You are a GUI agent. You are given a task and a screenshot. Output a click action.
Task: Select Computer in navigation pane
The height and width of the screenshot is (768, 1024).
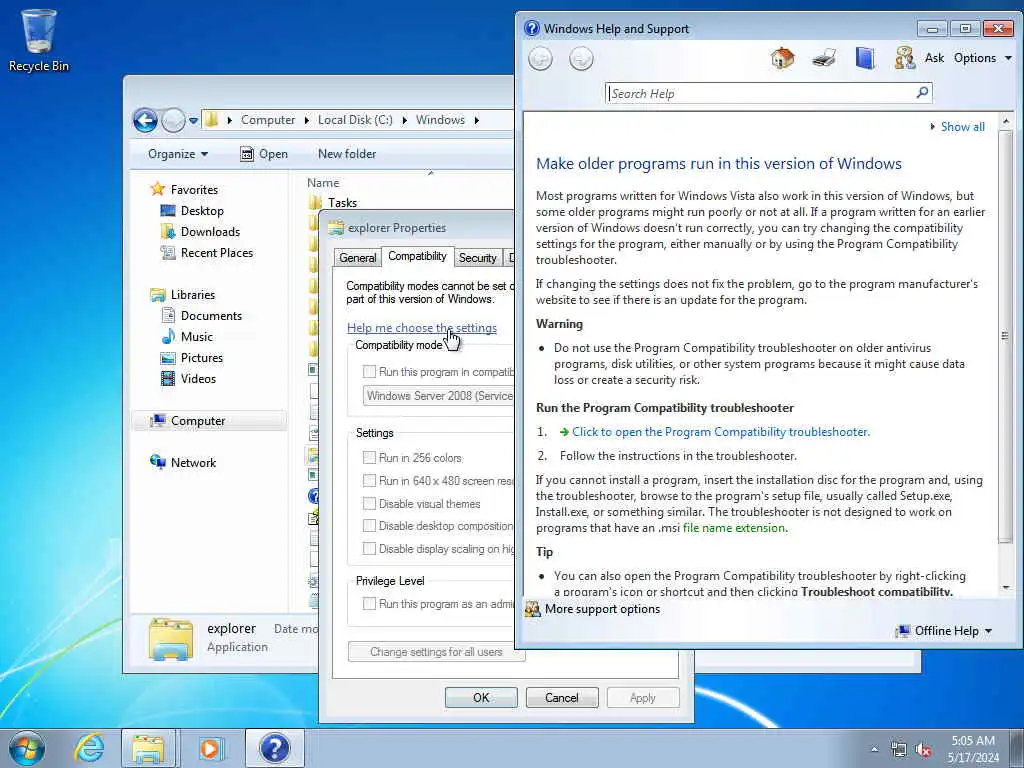tap(198, 421)
